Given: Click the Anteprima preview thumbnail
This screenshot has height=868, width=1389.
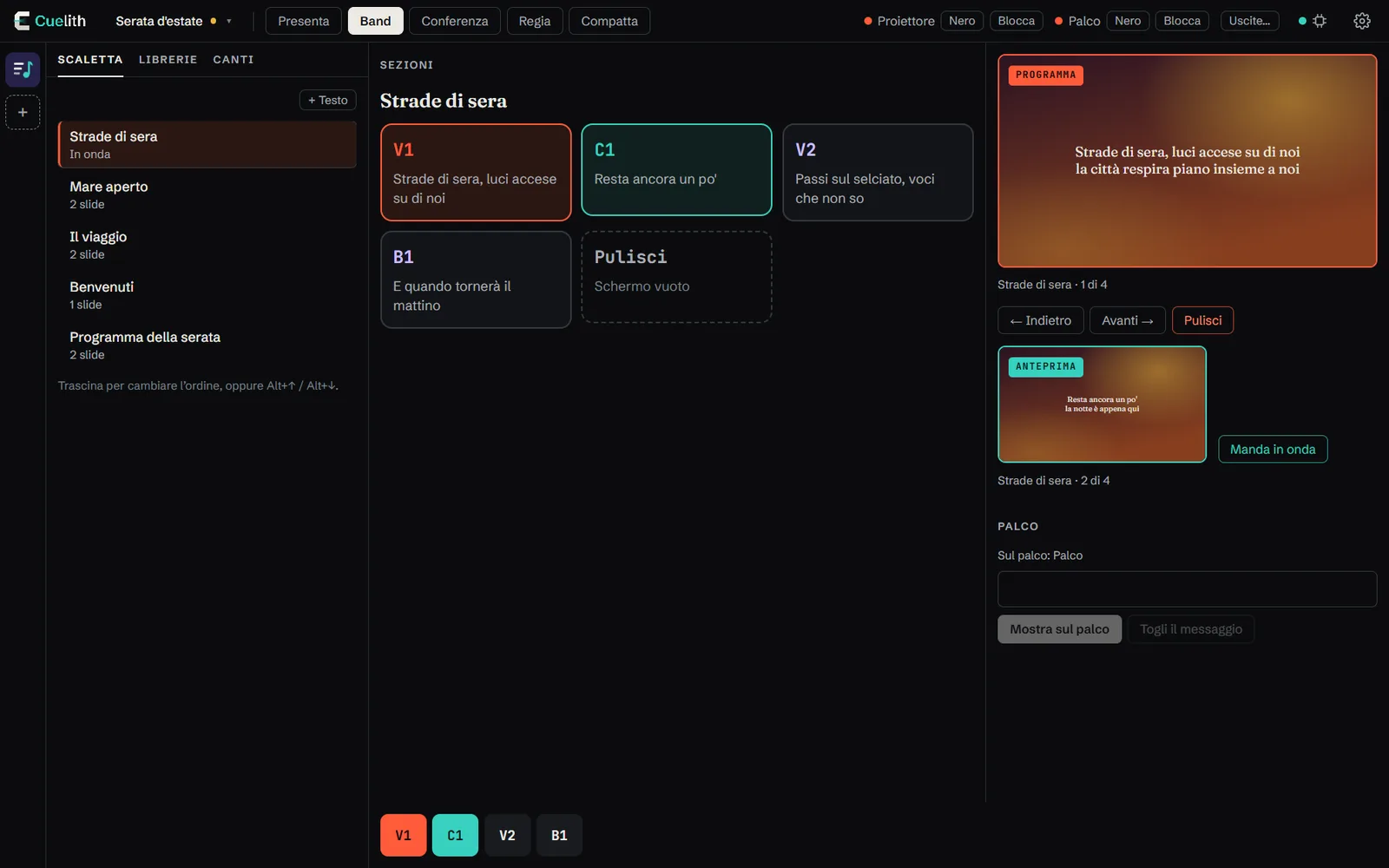Looking at the screenshot, I should 1103,404.
